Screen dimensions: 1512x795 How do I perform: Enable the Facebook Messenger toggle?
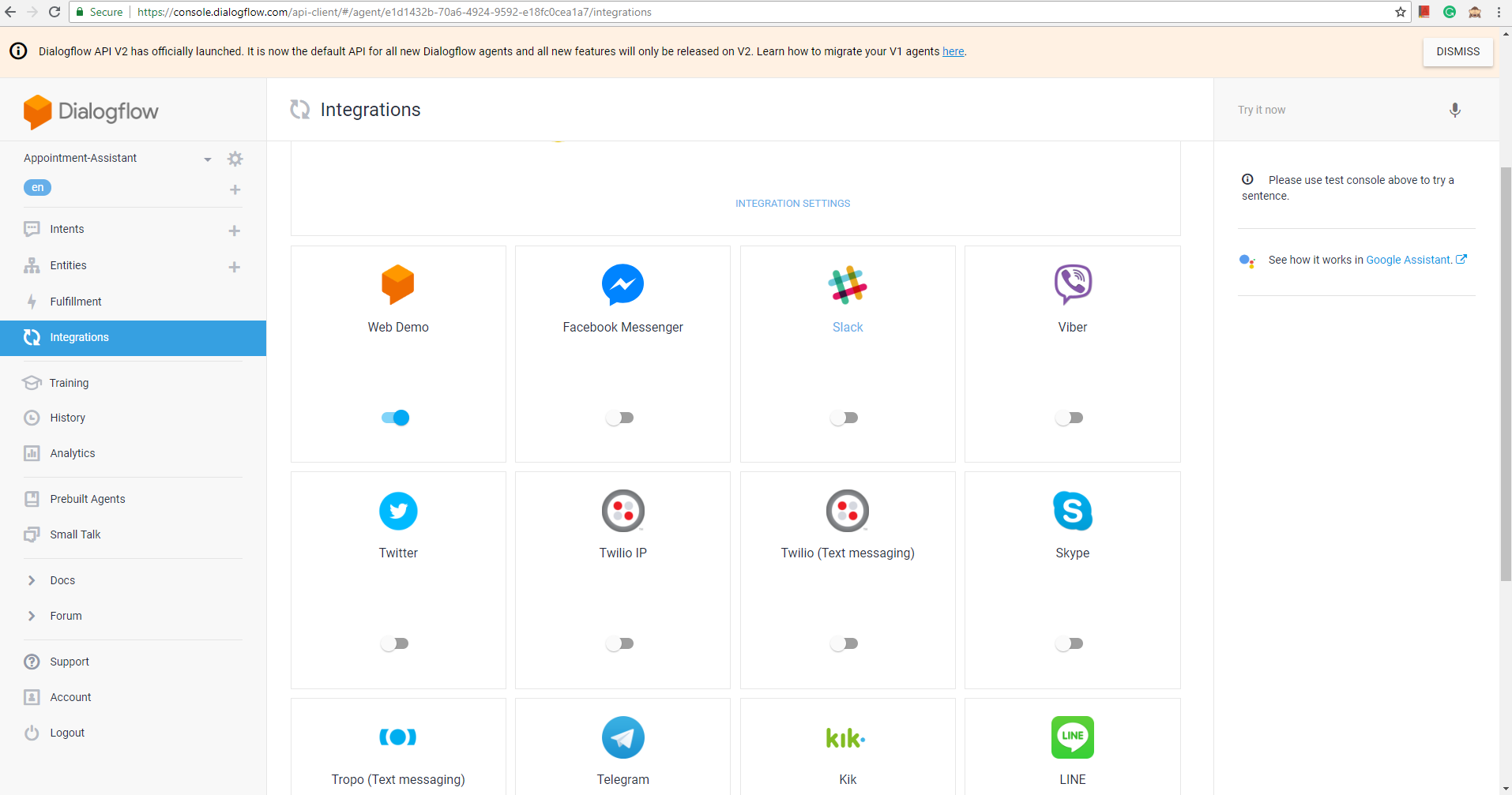(x=619, y=418)
